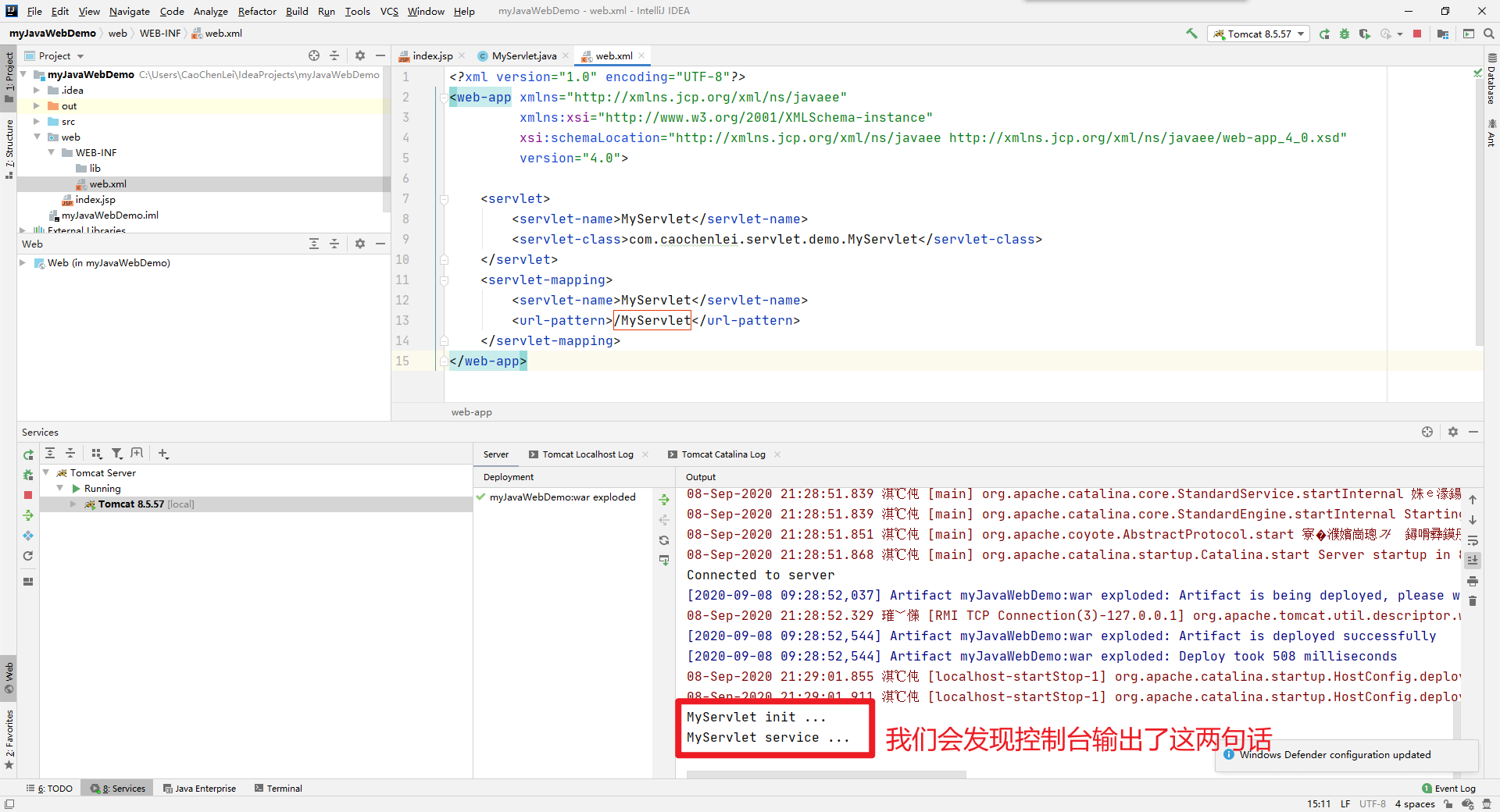Close the web.xml editor tab
1500x812 pixels.
(641, 55)
